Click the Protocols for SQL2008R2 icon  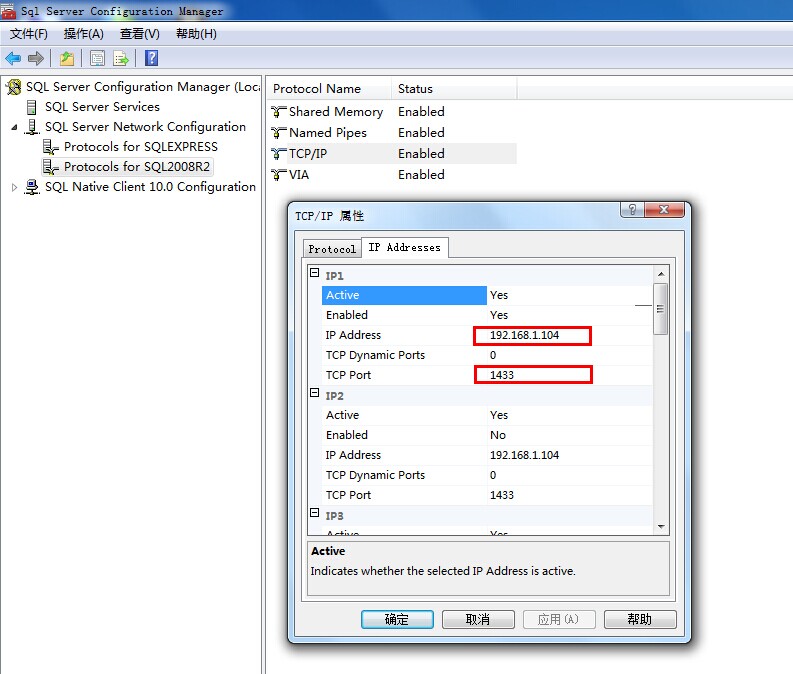click(x=51, y=167)
